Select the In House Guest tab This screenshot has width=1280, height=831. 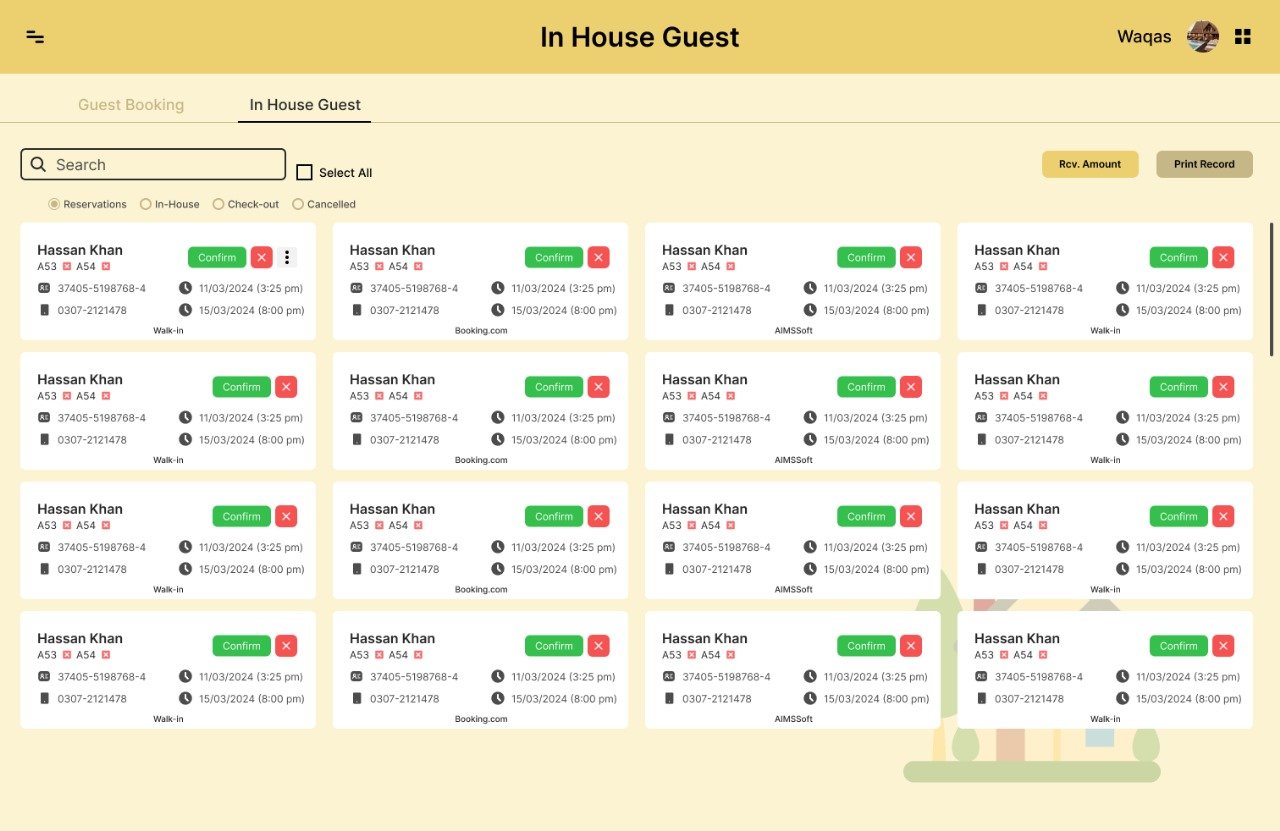point(305,105)
